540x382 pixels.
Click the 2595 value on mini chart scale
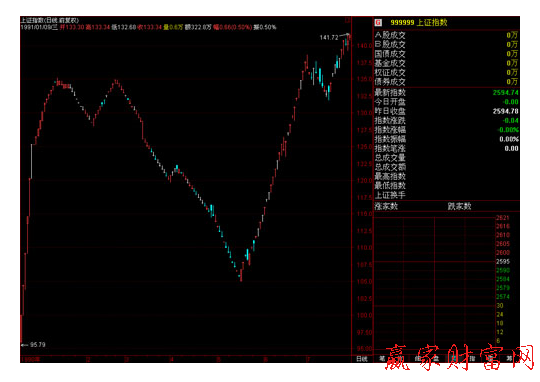[503, 261]
